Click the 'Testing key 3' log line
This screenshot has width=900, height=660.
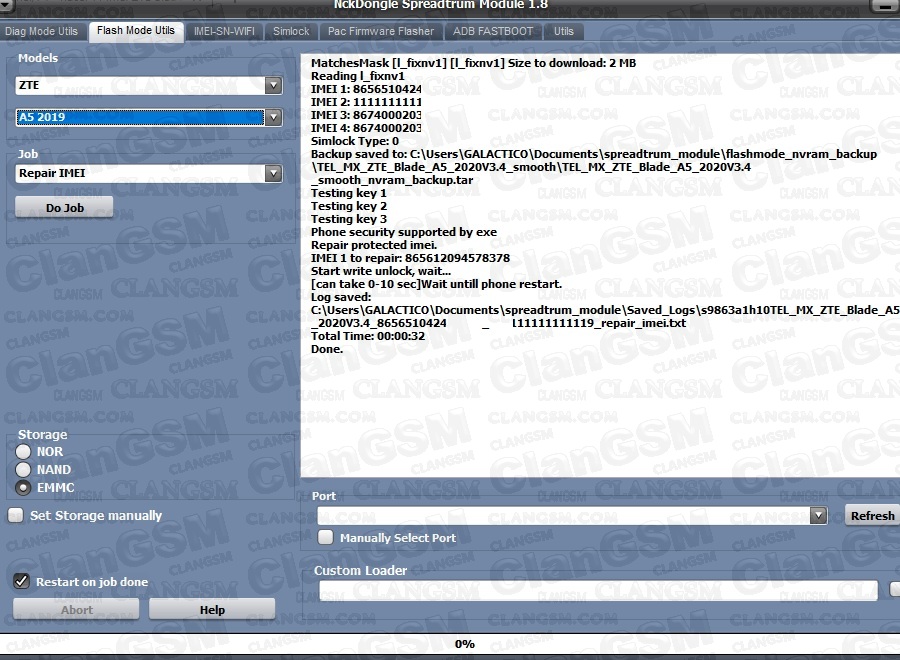(349, 219)
